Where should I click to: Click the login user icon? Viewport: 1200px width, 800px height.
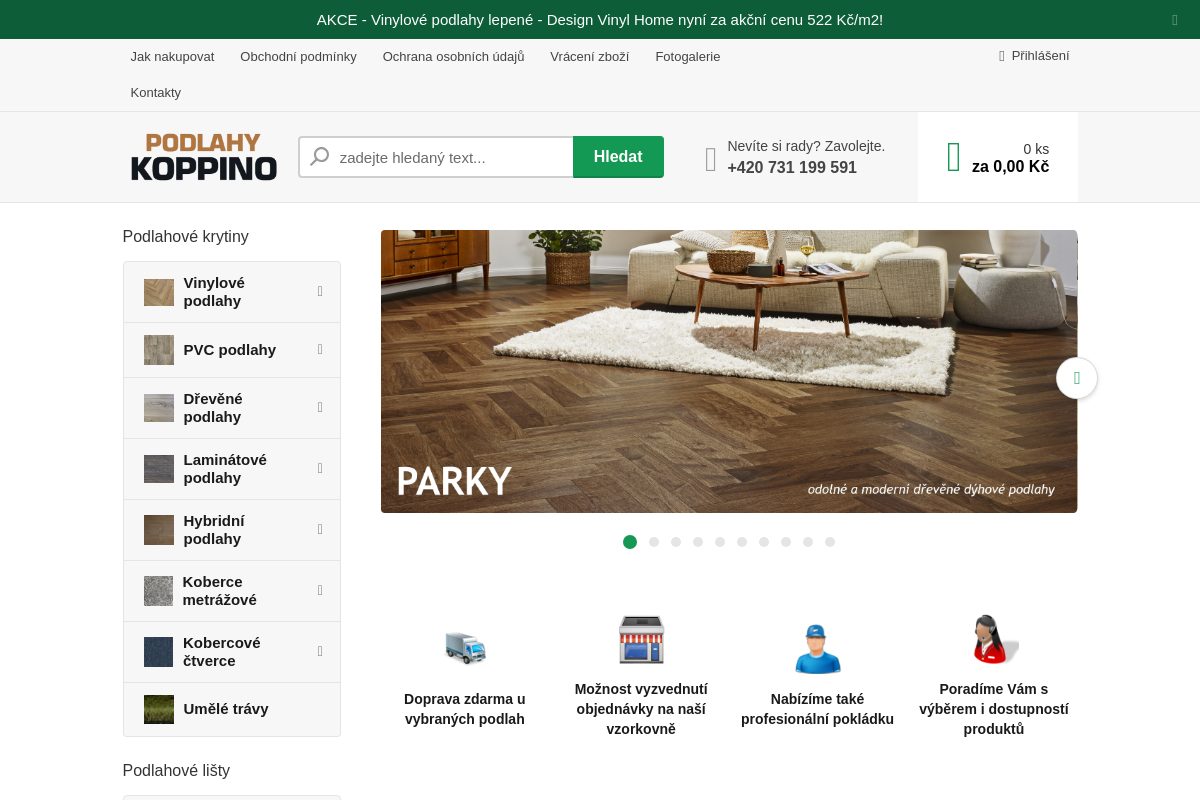[x=1001, y=56]
